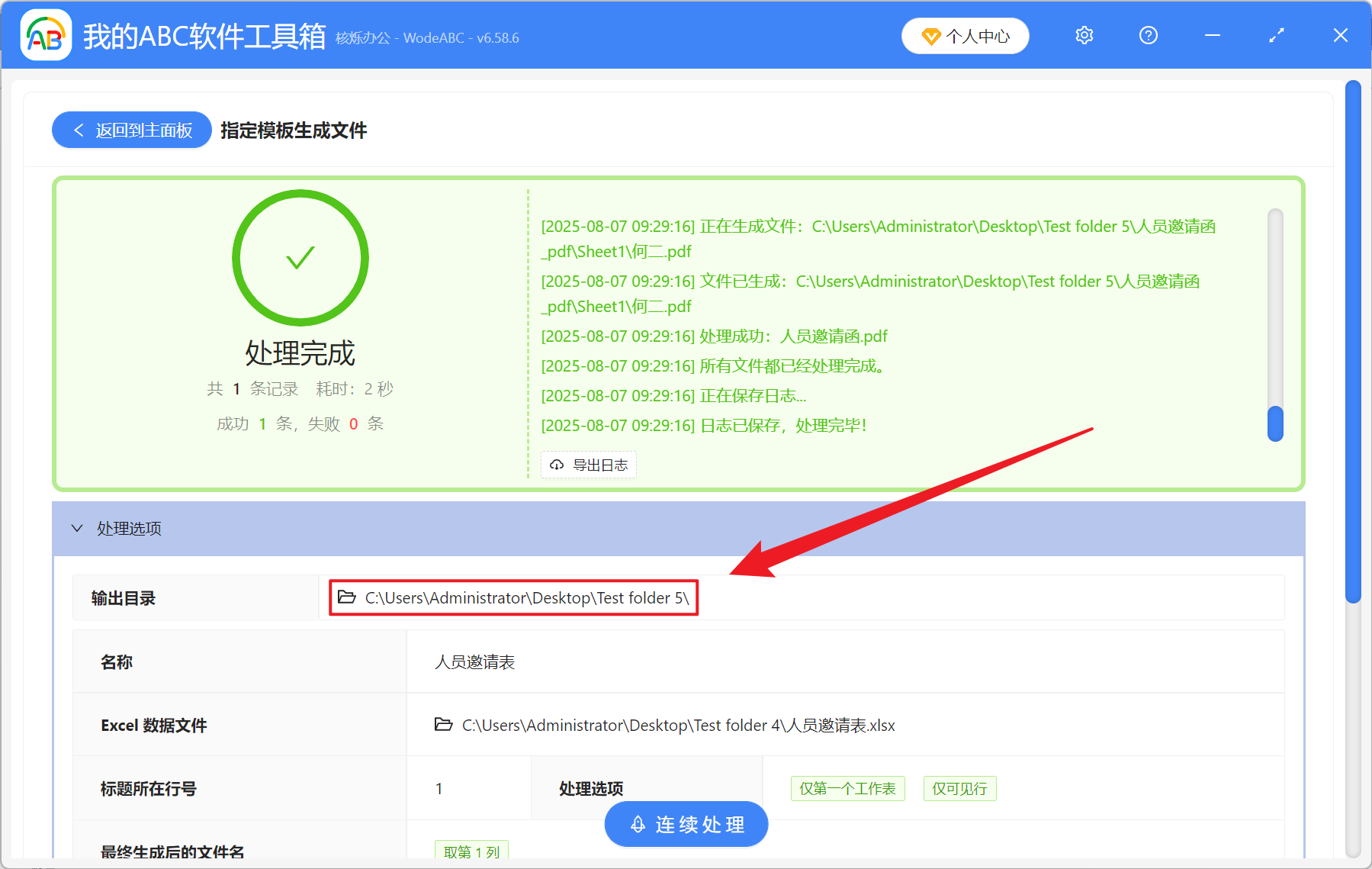Viewport: 1372px width, 869px height.
Task: Click the 返回到主面板 button
Action: click(131, 130)
